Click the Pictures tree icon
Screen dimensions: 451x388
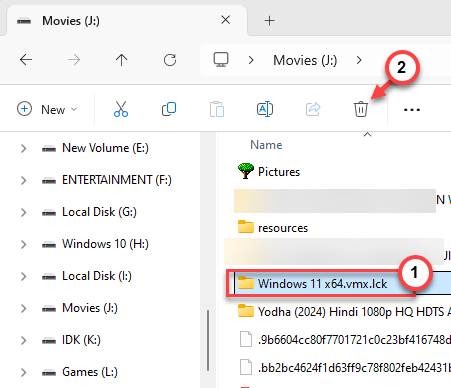tap(246, 171)
